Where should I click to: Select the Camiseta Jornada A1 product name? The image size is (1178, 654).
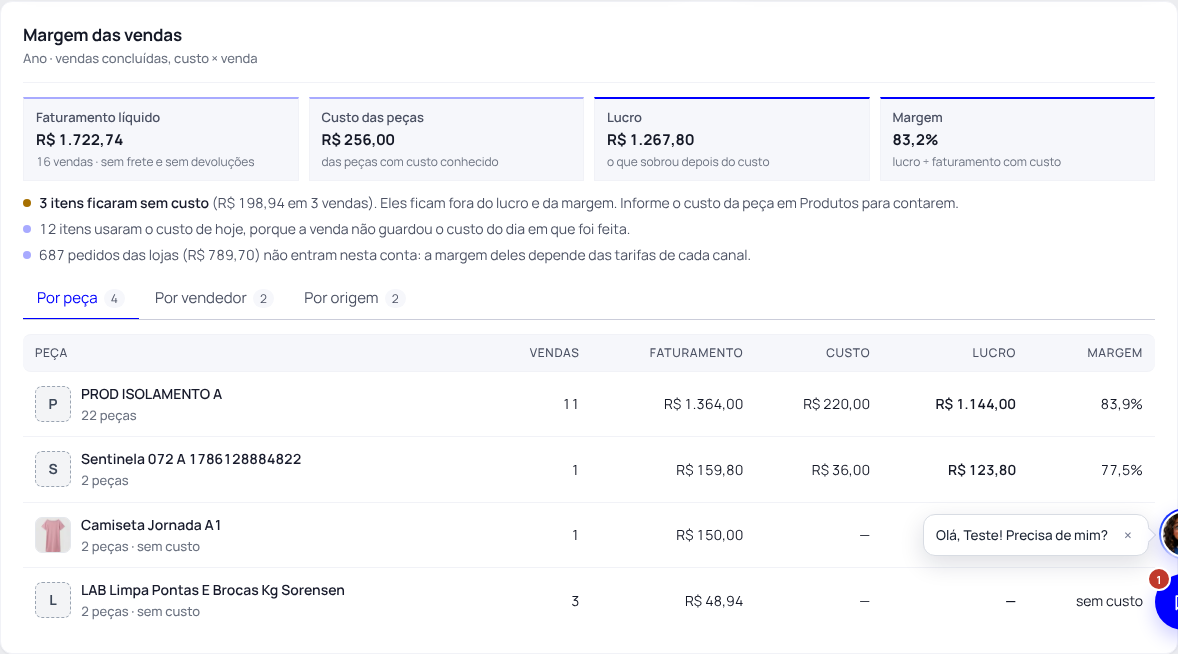tap(151, 525)
